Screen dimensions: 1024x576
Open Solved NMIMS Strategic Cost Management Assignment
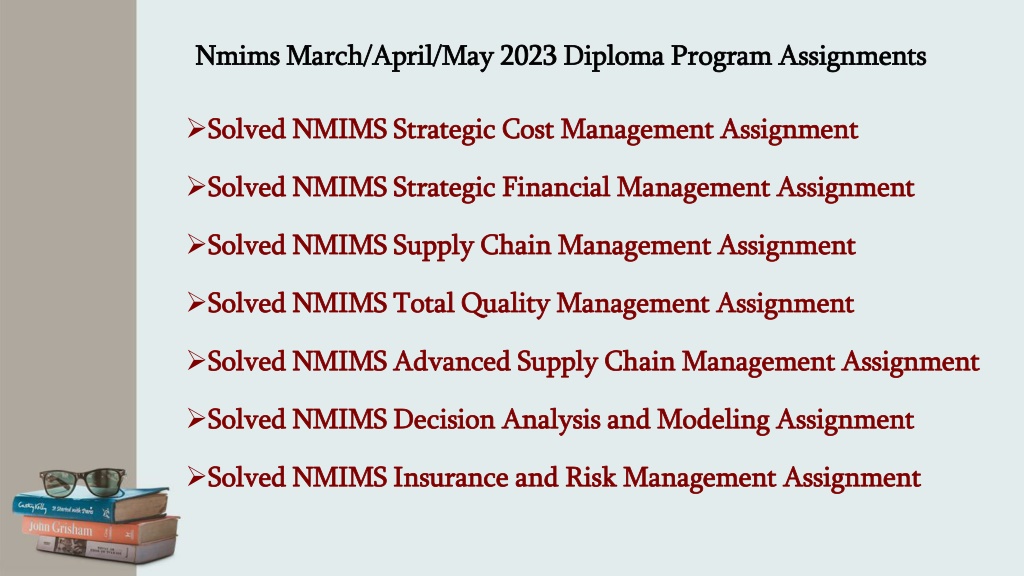(x=532, y=130)
